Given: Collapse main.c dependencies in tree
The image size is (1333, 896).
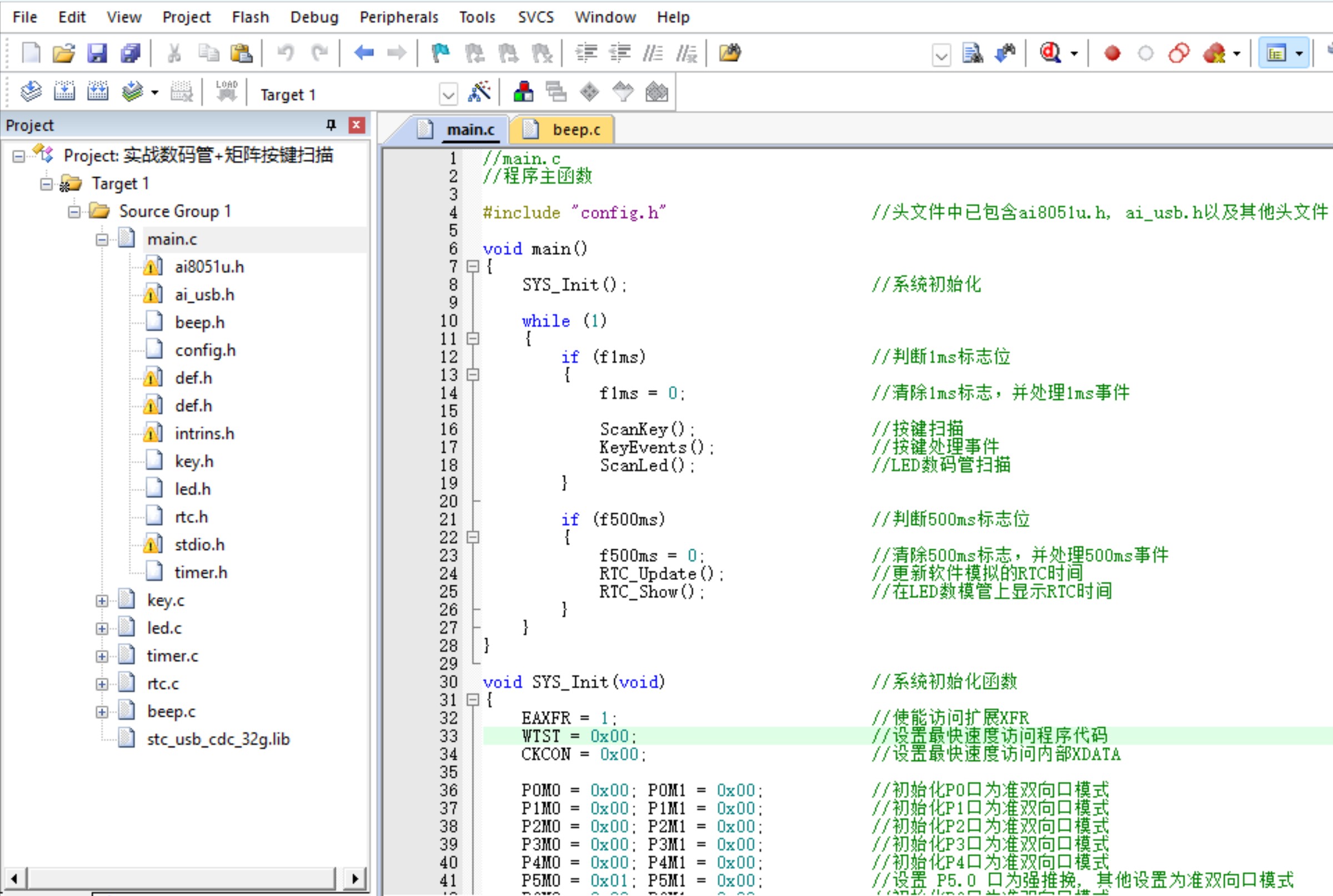Looking at the screenshot, I should point(102,239).
